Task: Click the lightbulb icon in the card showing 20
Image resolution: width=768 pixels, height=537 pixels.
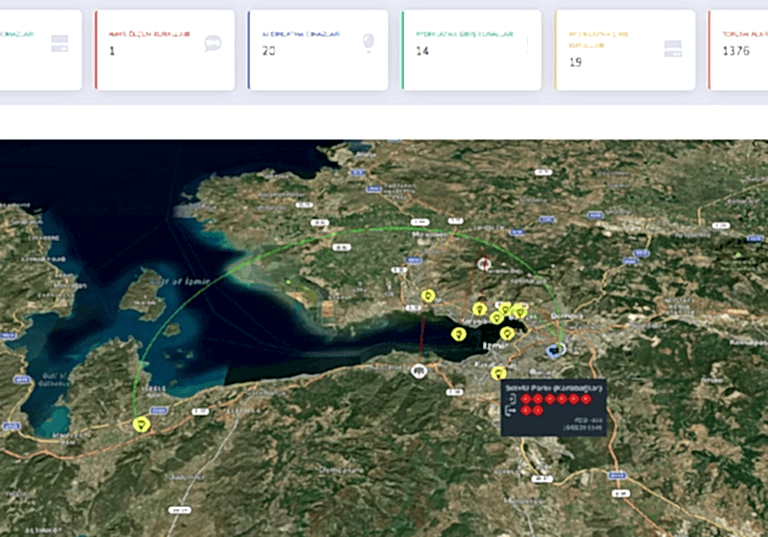Action: click(367, 42)
